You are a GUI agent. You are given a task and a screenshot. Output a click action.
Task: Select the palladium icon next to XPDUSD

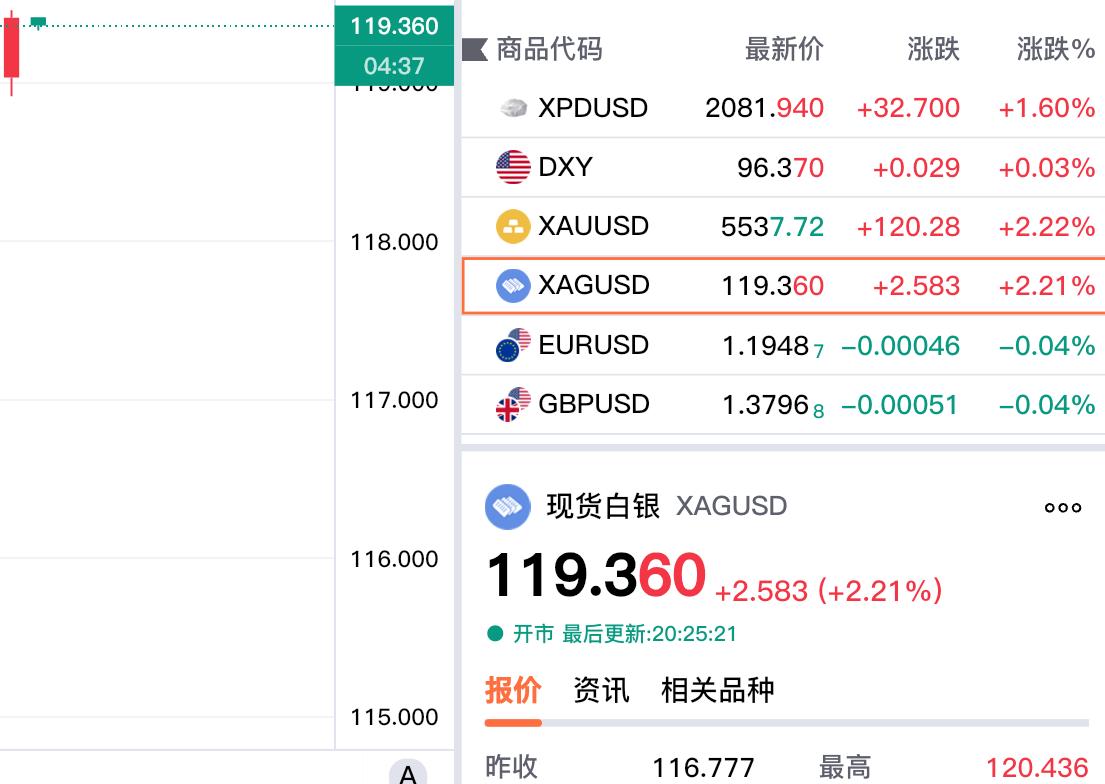(x=513, y=107)
